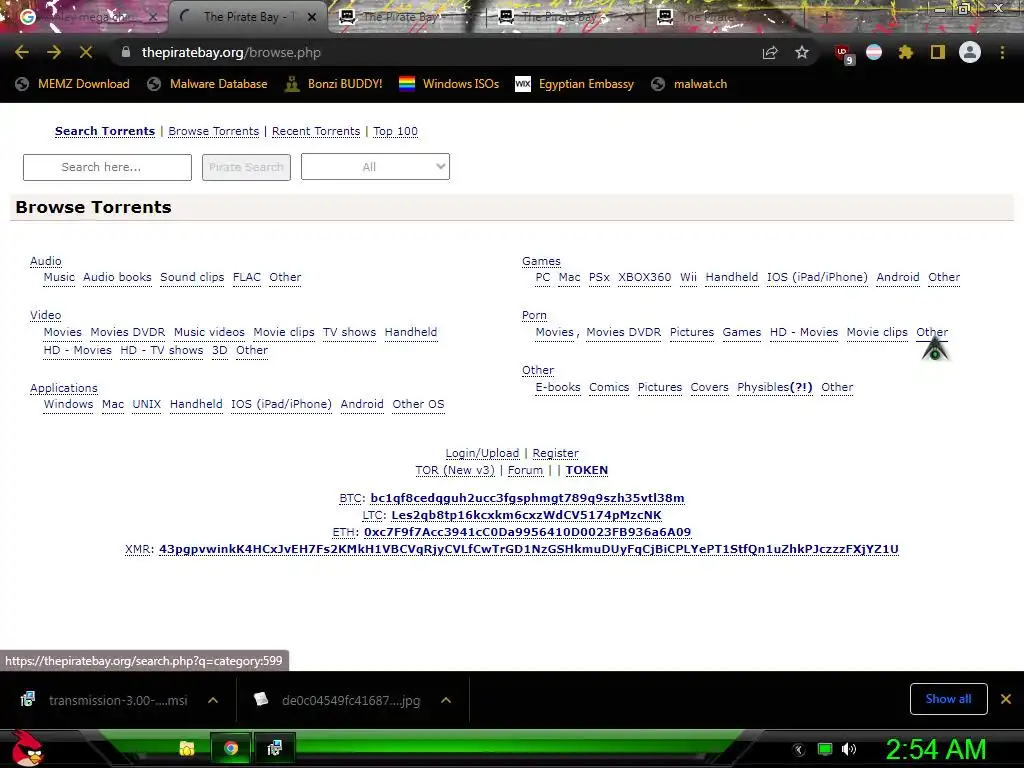
Task: Open the Physibles(?!) category
Action: click(x=775, y=387)
